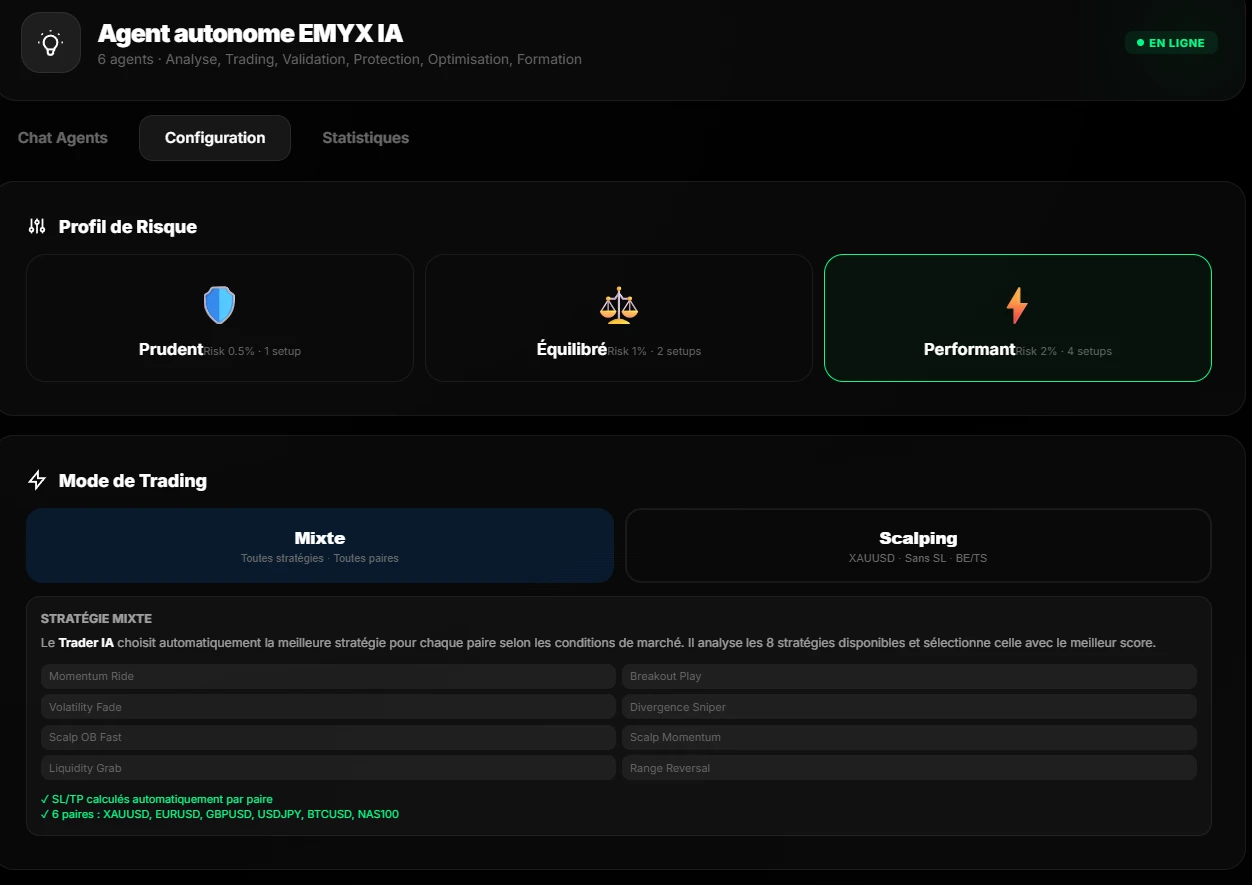Open the Configuration tab
Screen dimensions: 1252x885
point(215,138)
